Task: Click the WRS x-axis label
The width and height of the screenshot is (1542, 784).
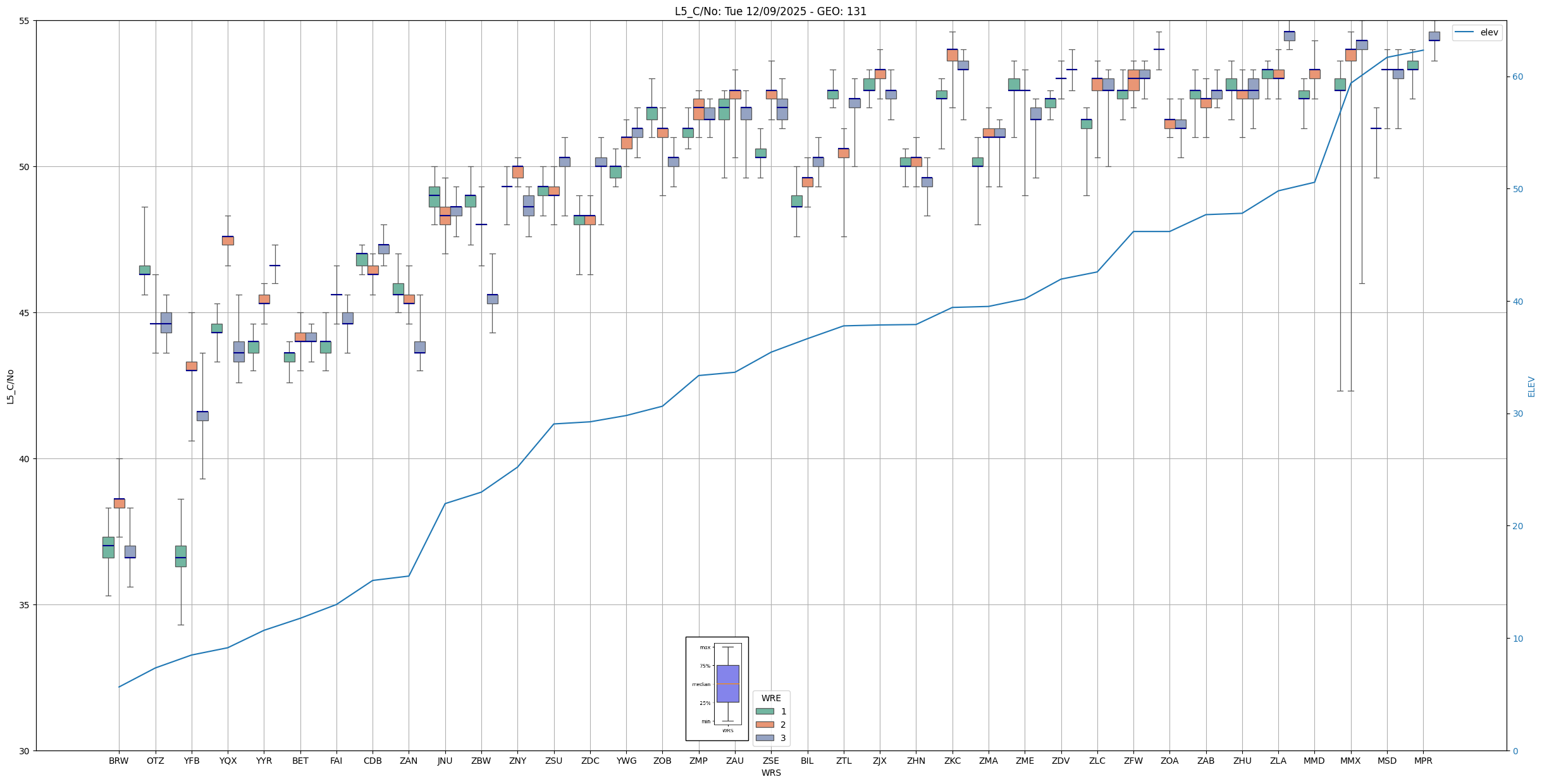Action: pyautogui.click(x=770, y=773)
